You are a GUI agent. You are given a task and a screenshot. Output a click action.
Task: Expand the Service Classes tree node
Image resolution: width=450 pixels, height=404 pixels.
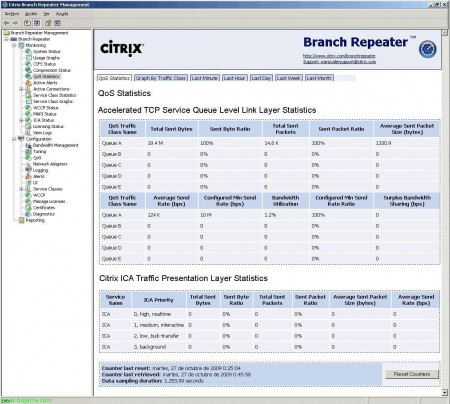point(21,189)
